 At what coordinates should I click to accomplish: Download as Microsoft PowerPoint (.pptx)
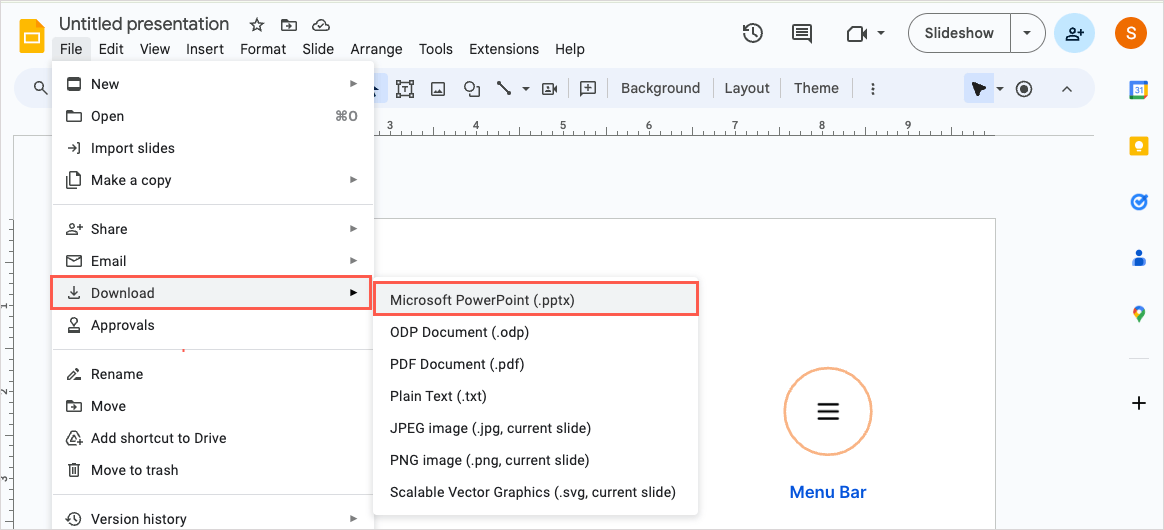(535, 300)
